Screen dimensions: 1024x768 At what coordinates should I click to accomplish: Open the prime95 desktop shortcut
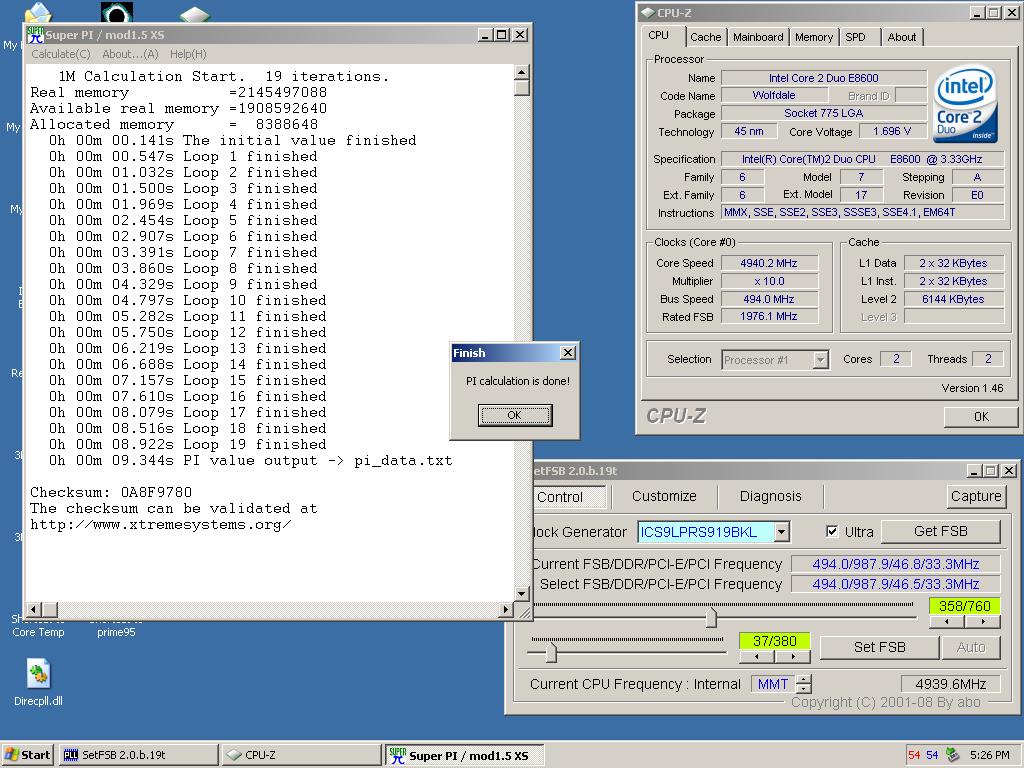pyautogui.click(x=116, y=632)
